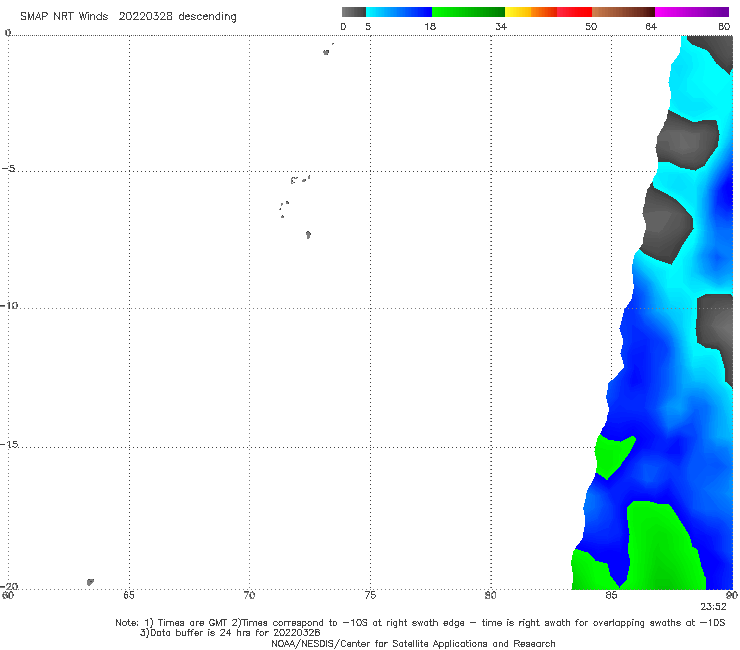740x650 pixels.
Task: Click the gray segment of the color bar
Action: pos(354,12)
